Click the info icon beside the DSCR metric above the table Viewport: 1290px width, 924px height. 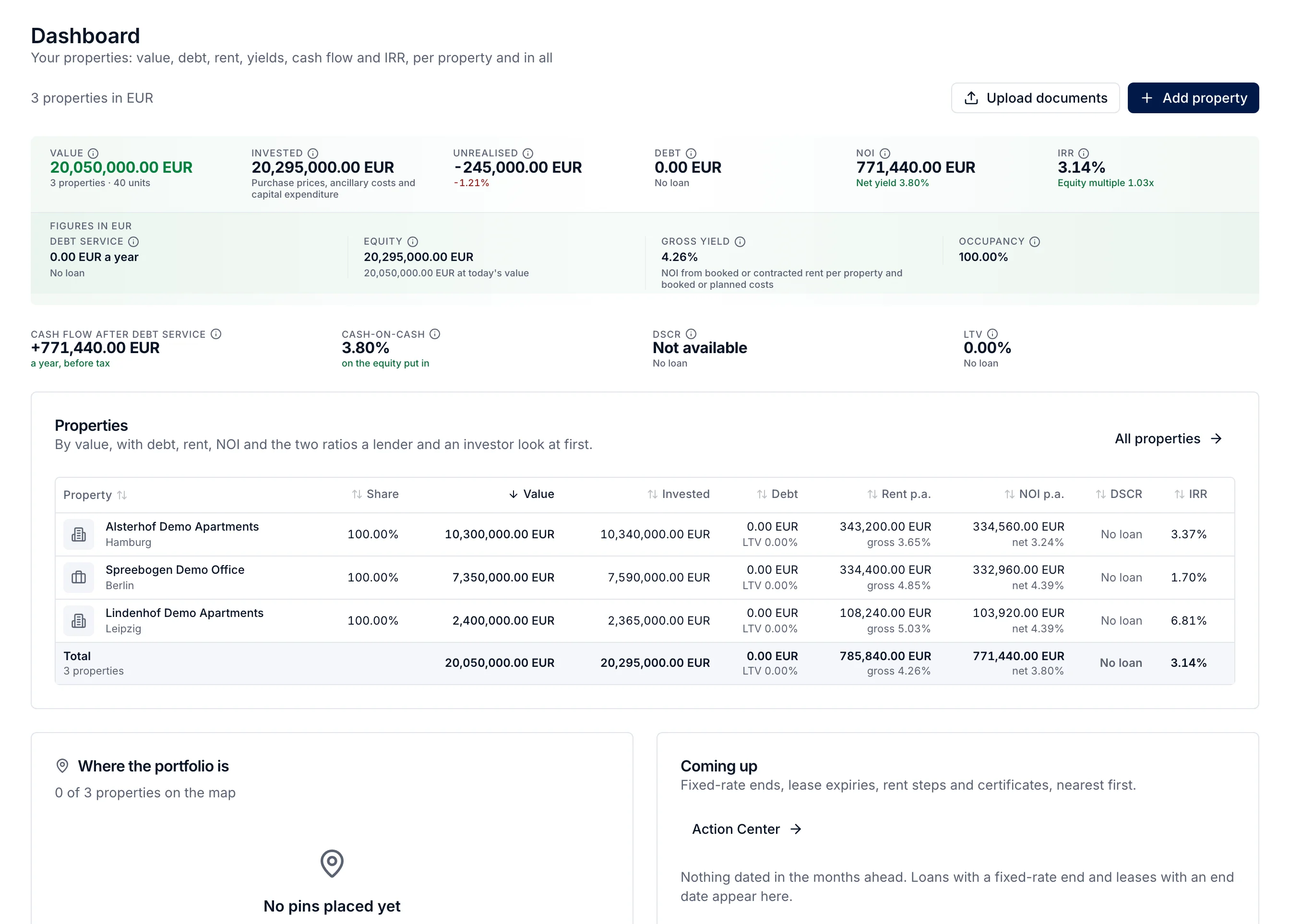691,334
